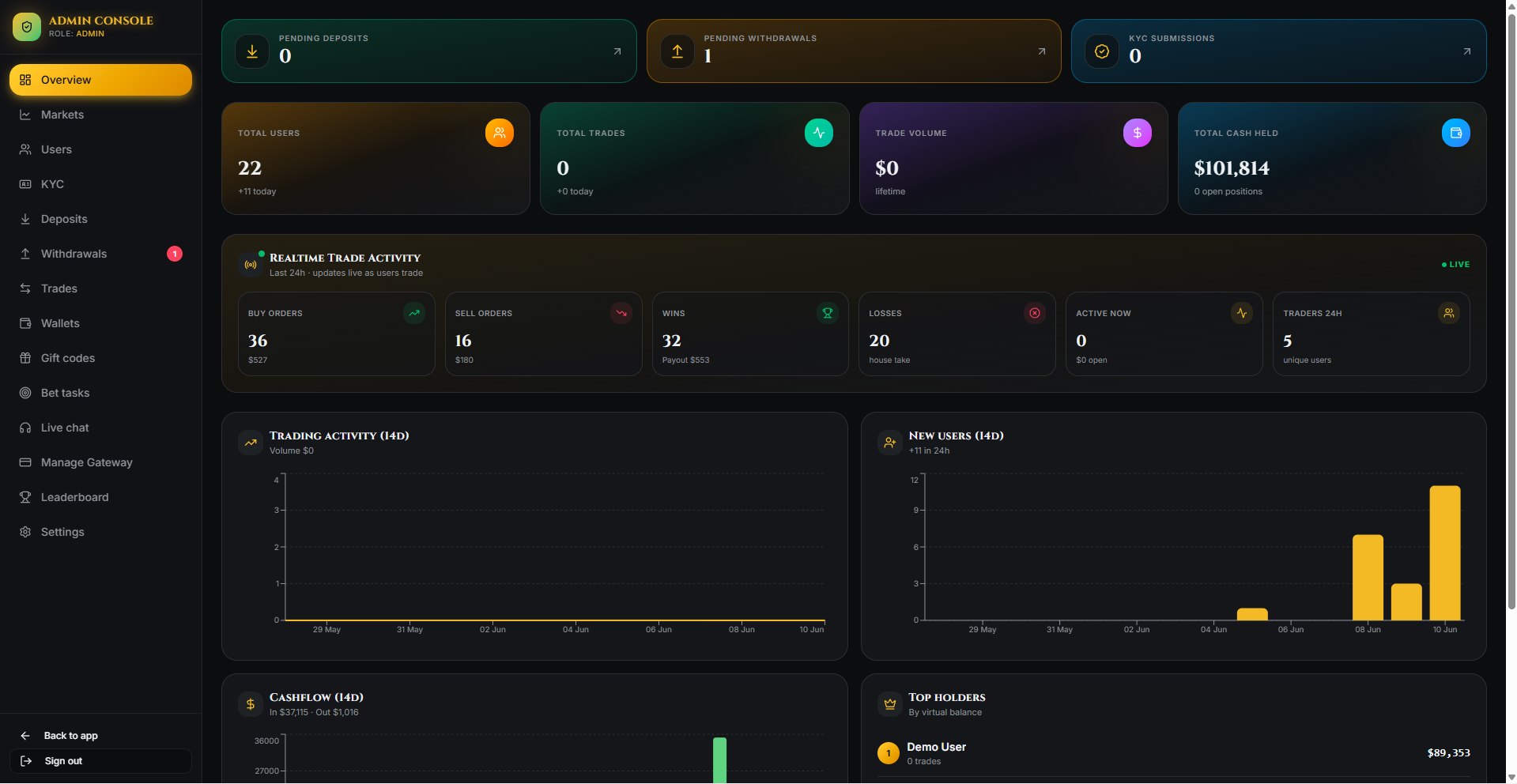Open KYC Submissions via arrow icon
1517x784 pixels.
[1467, 51]
